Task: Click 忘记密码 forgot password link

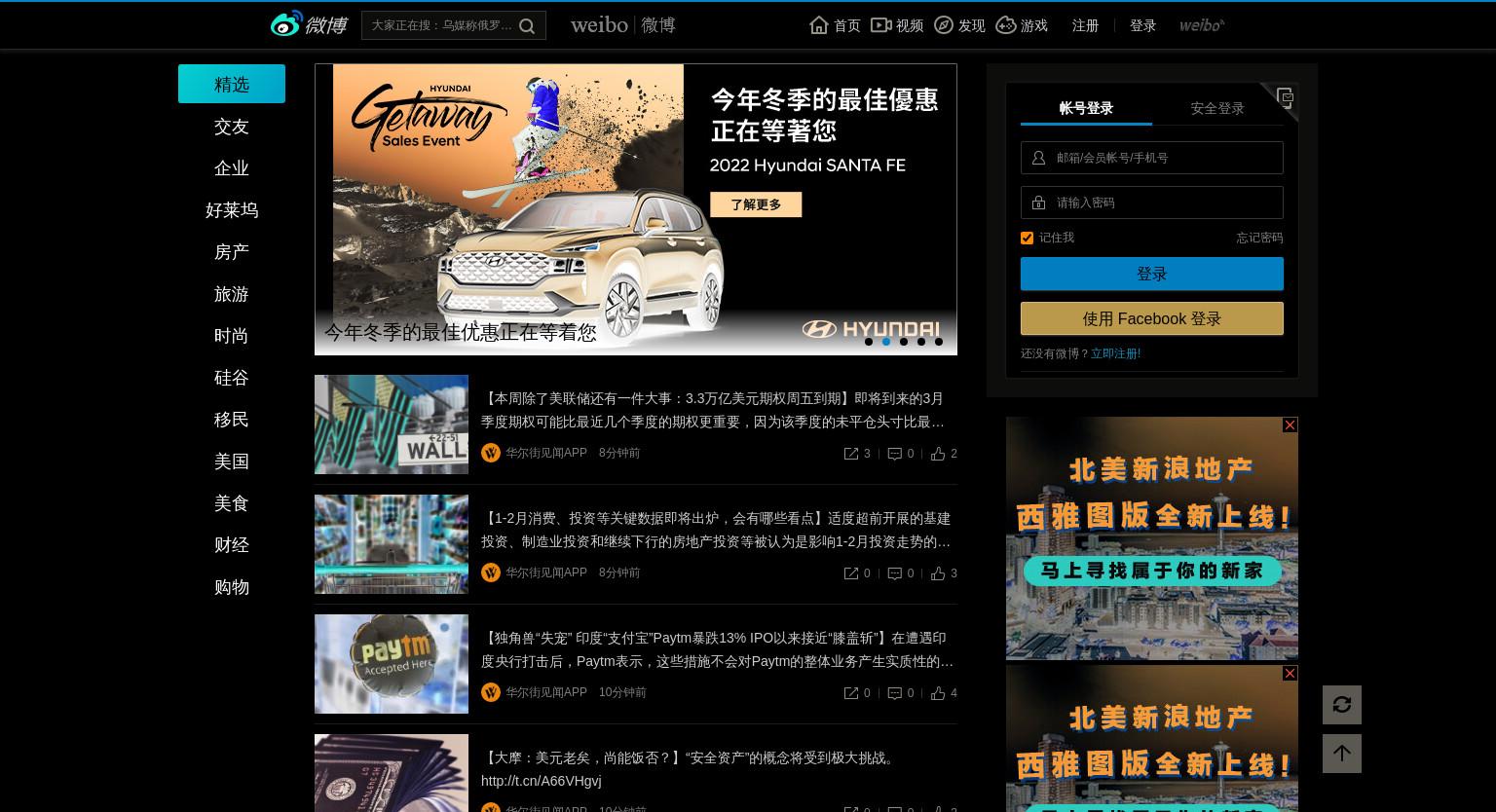Action: pyautogui.click(x=1259, y=238)
